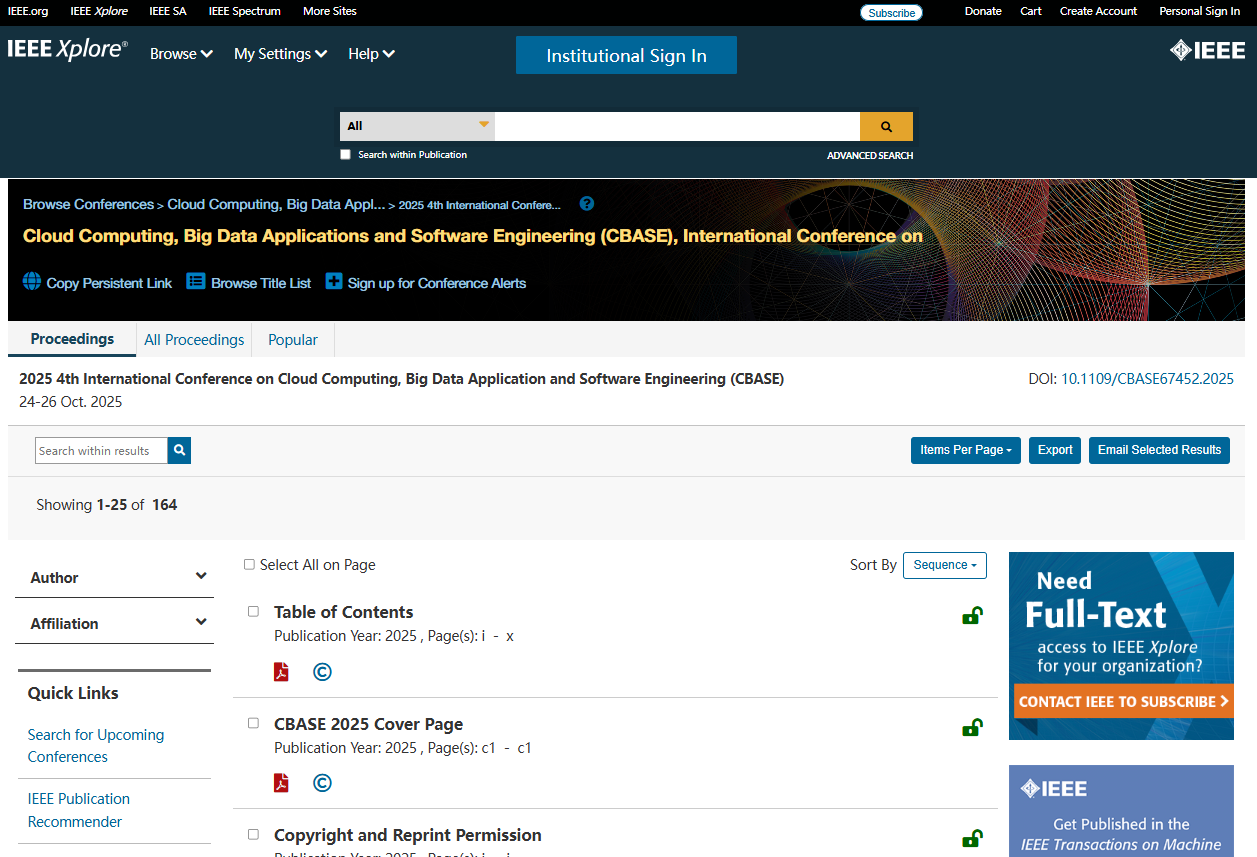
Task: Click the IEEE logo at top right
Action: [x=1207, y=51]
